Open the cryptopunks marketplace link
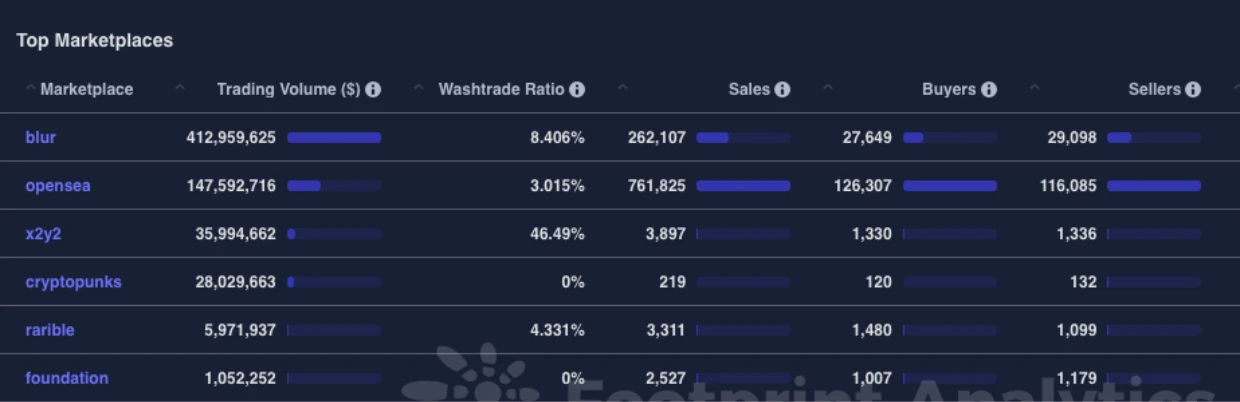Image resolution: width=1240 pixels, height=402 pixels. (73, 282)
